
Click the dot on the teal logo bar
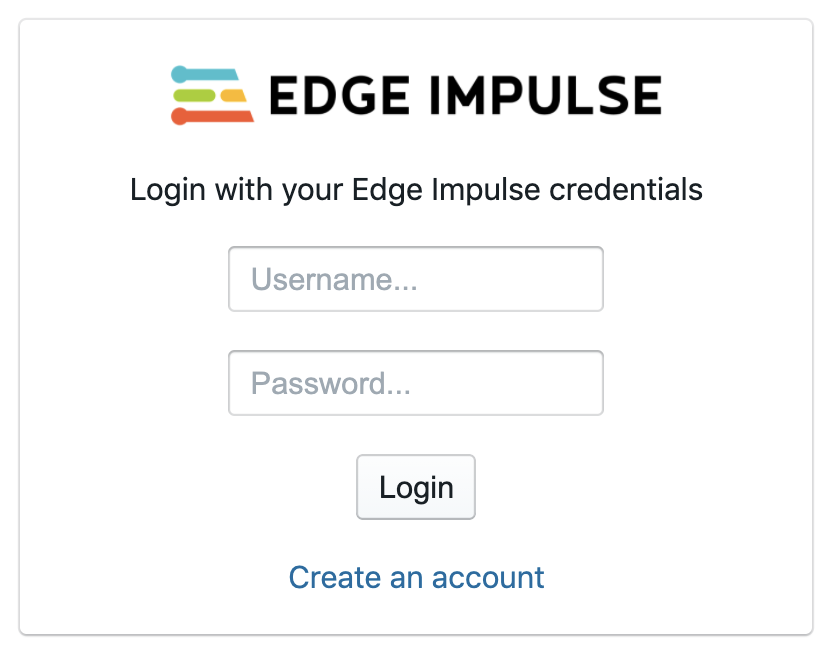pyautogui.click(x=179, y=74)
